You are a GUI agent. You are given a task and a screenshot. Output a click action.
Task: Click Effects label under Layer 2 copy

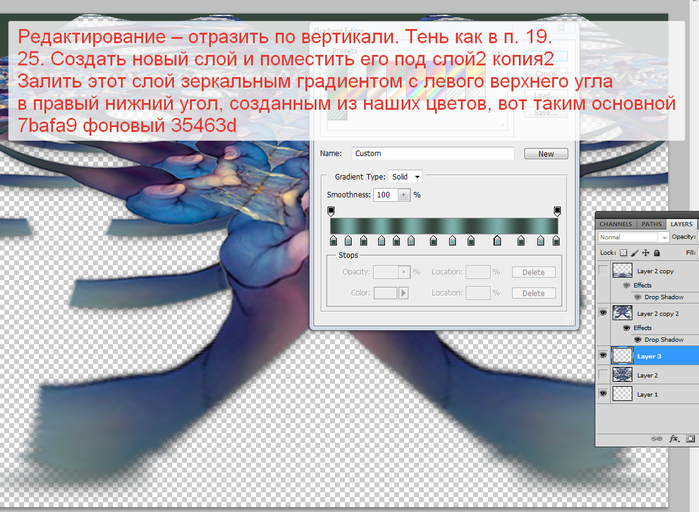(x=642, y=285)
